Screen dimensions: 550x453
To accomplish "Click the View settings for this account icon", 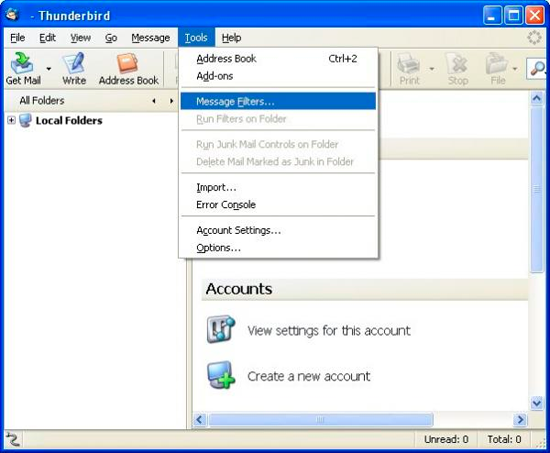I will click(220, 329).
